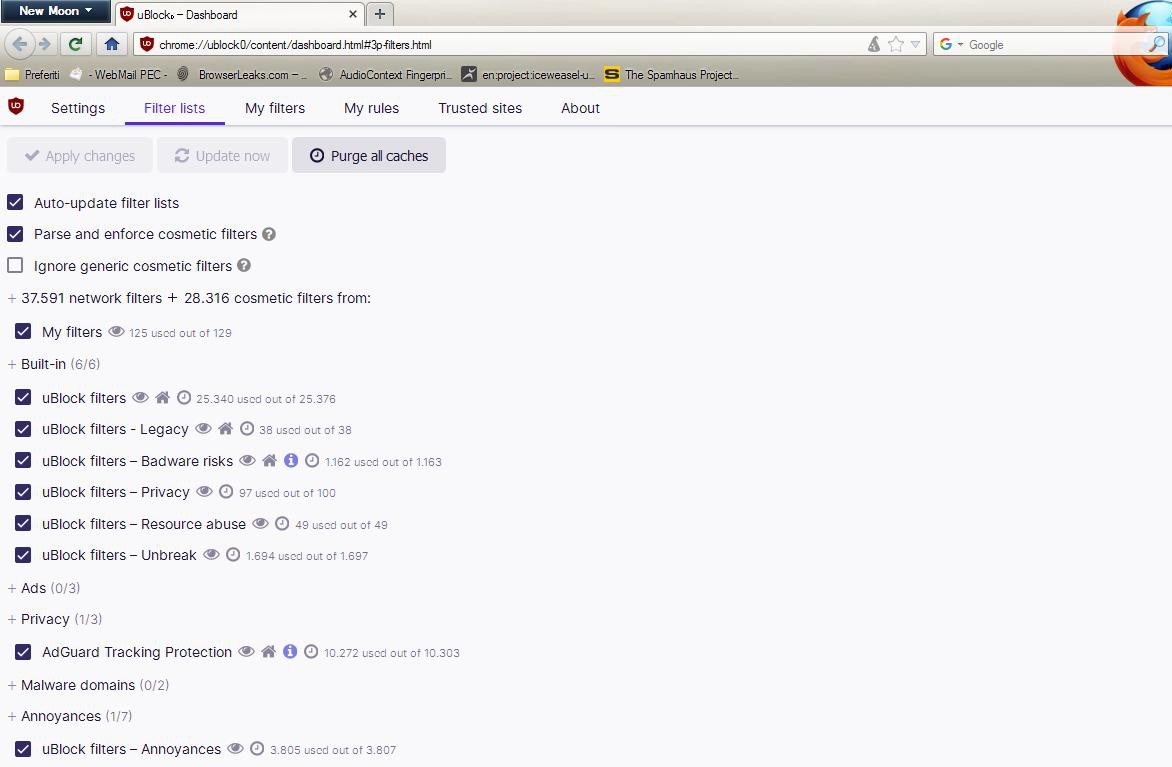The width and height of the screenshot is (1172, 767).
Task: Click clock icon for uBlock filters – Privacy
Action: (226, 491)
